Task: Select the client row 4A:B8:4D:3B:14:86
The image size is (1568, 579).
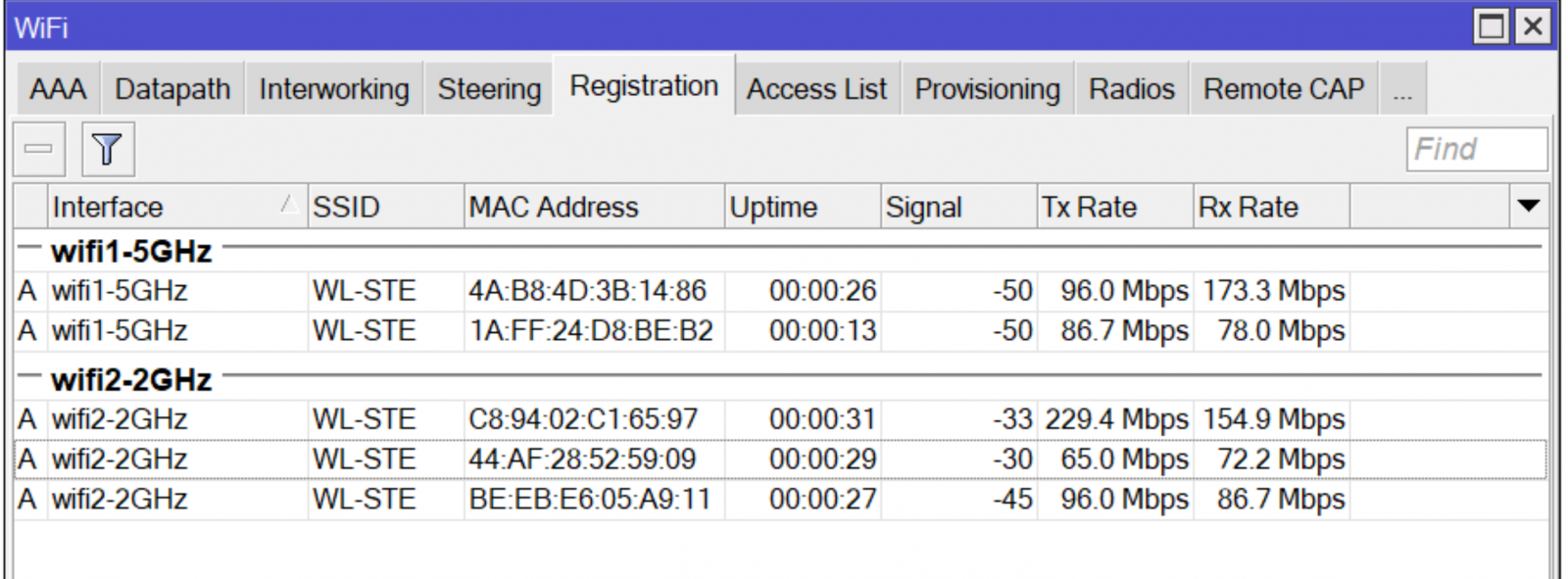Action: point(780,291)
